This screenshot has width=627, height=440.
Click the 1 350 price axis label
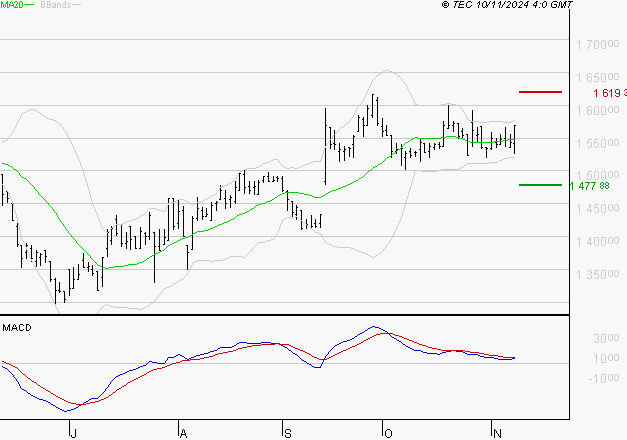pyautogui.click(x=597, y=274)
